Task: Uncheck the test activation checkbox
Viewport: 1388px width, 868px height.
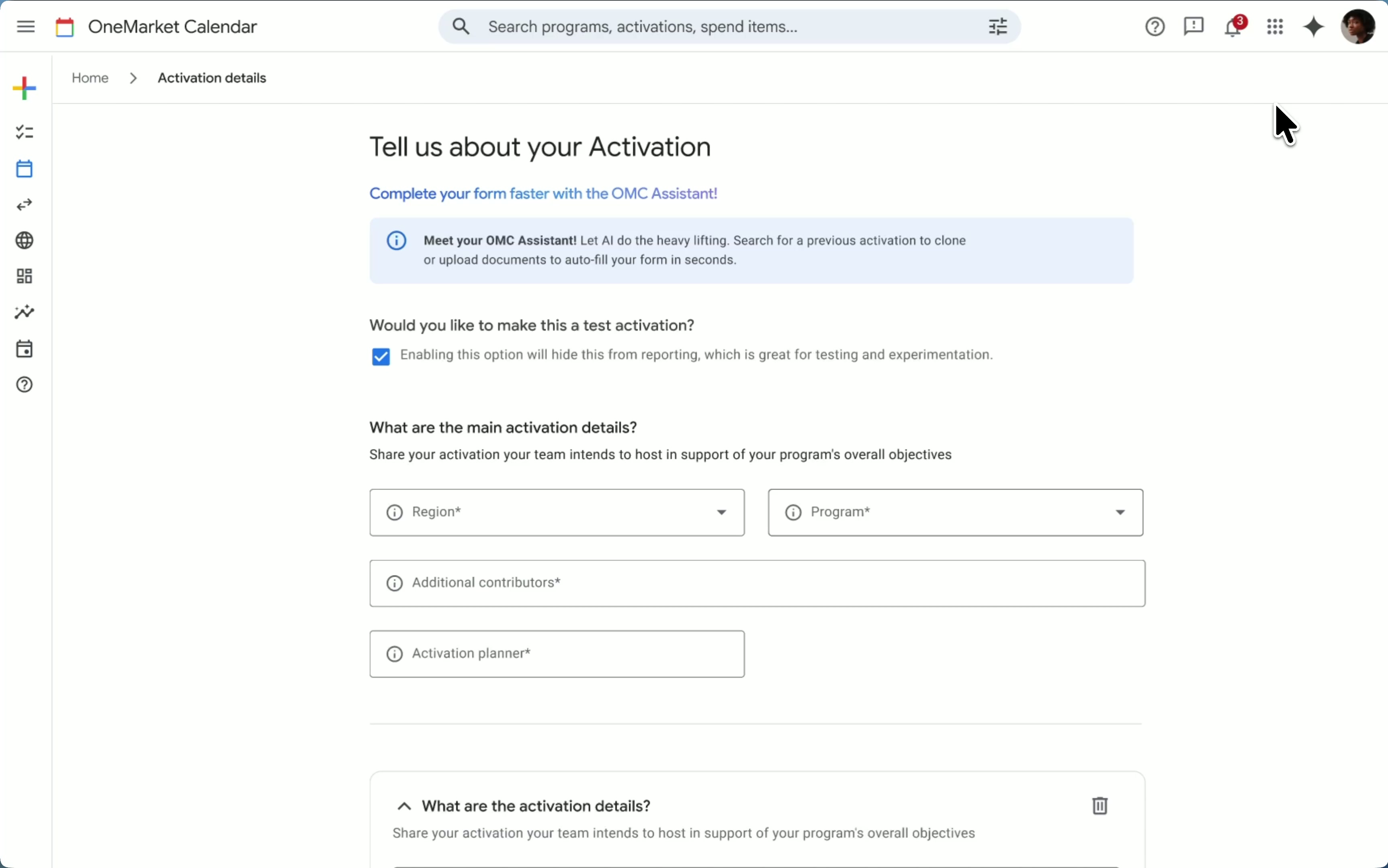Action: click(381, 357)
